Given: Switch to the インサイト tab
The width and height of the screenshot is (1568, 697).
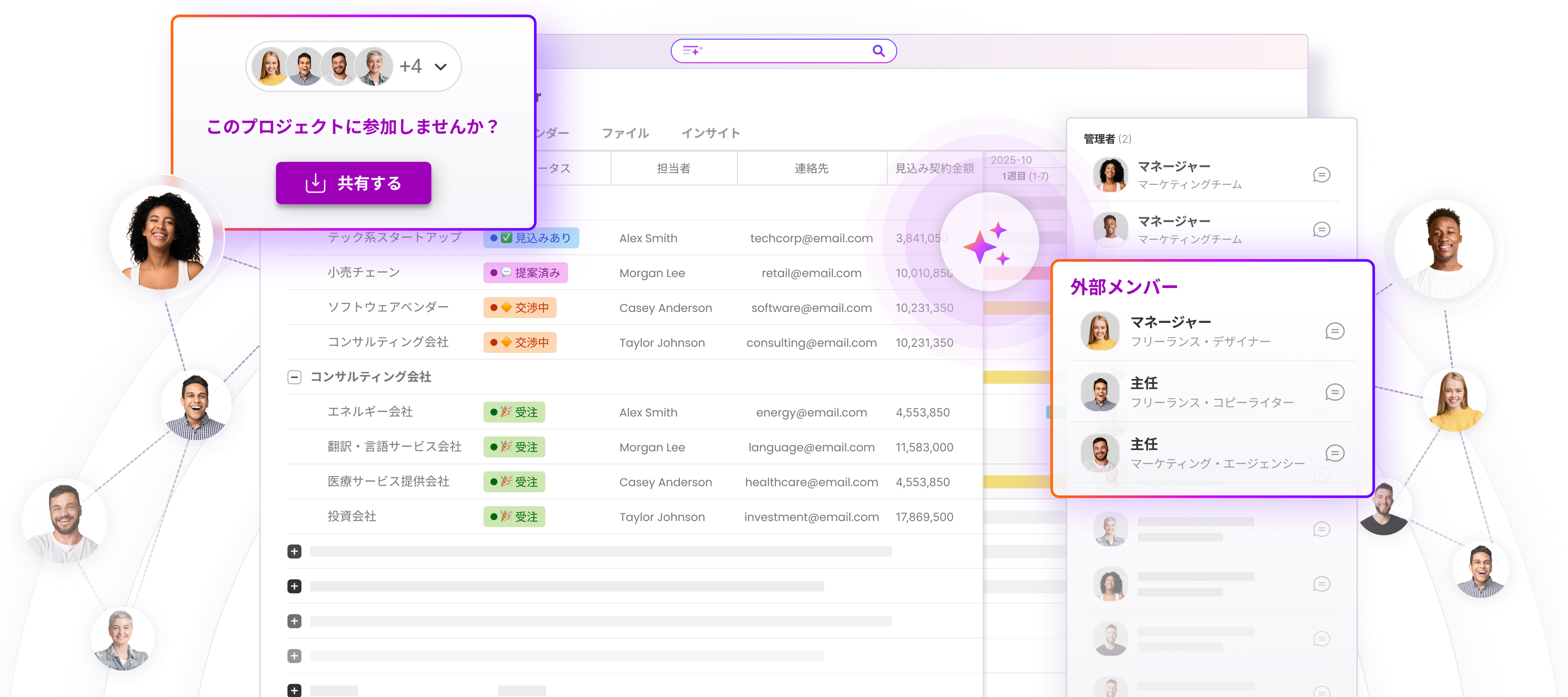Looking at the screenshot, I should [710, 133].
